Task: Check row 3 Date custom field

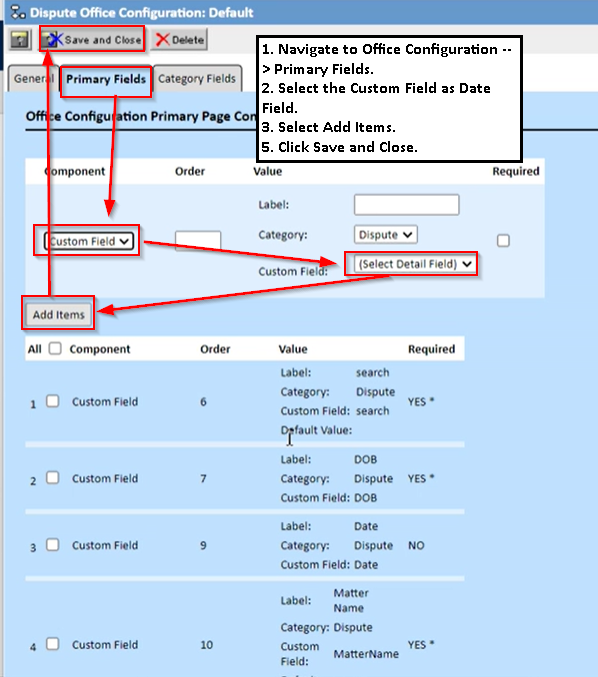Action: [x=53, y=544]
